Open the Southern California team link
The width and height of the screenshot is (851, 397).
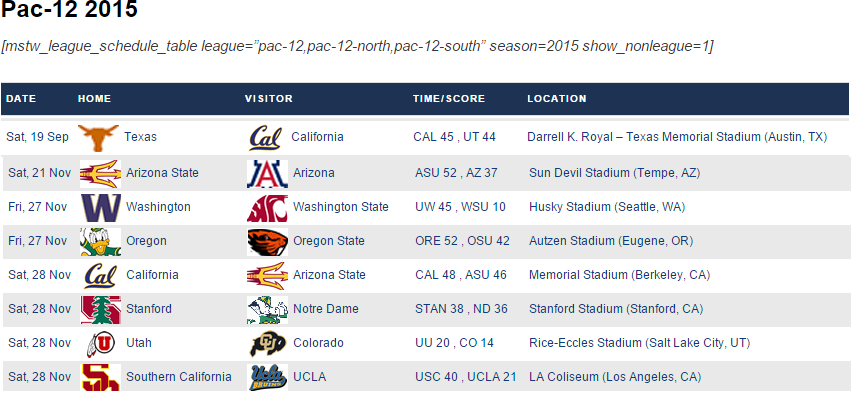tap(179, 377)
